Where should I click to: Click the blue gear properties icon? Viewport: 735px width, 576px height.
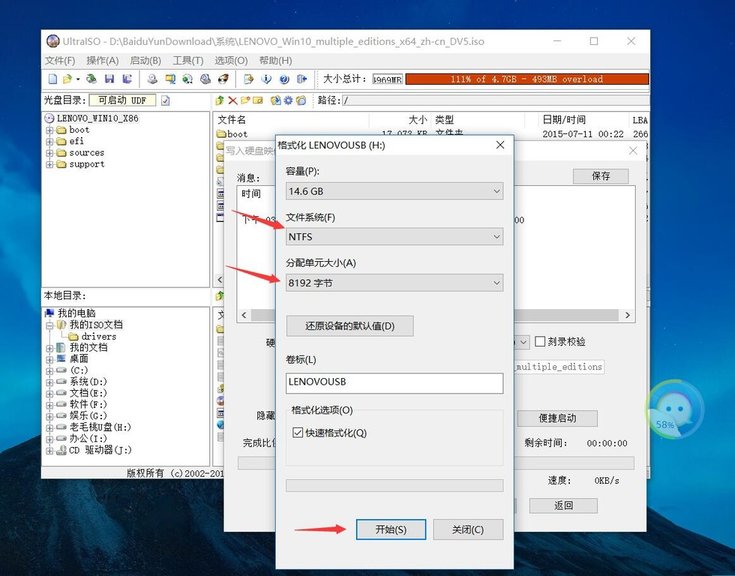288,100
